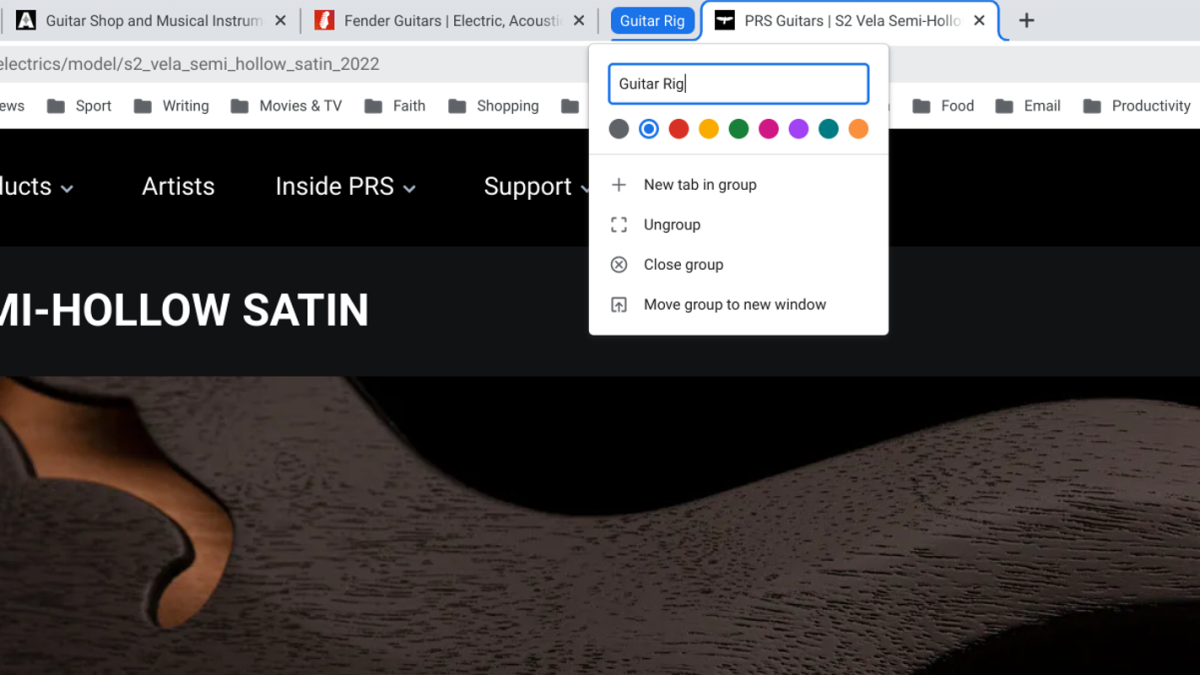
Task: Open the Email bookmarks folder
Action: pos(1027,106)
